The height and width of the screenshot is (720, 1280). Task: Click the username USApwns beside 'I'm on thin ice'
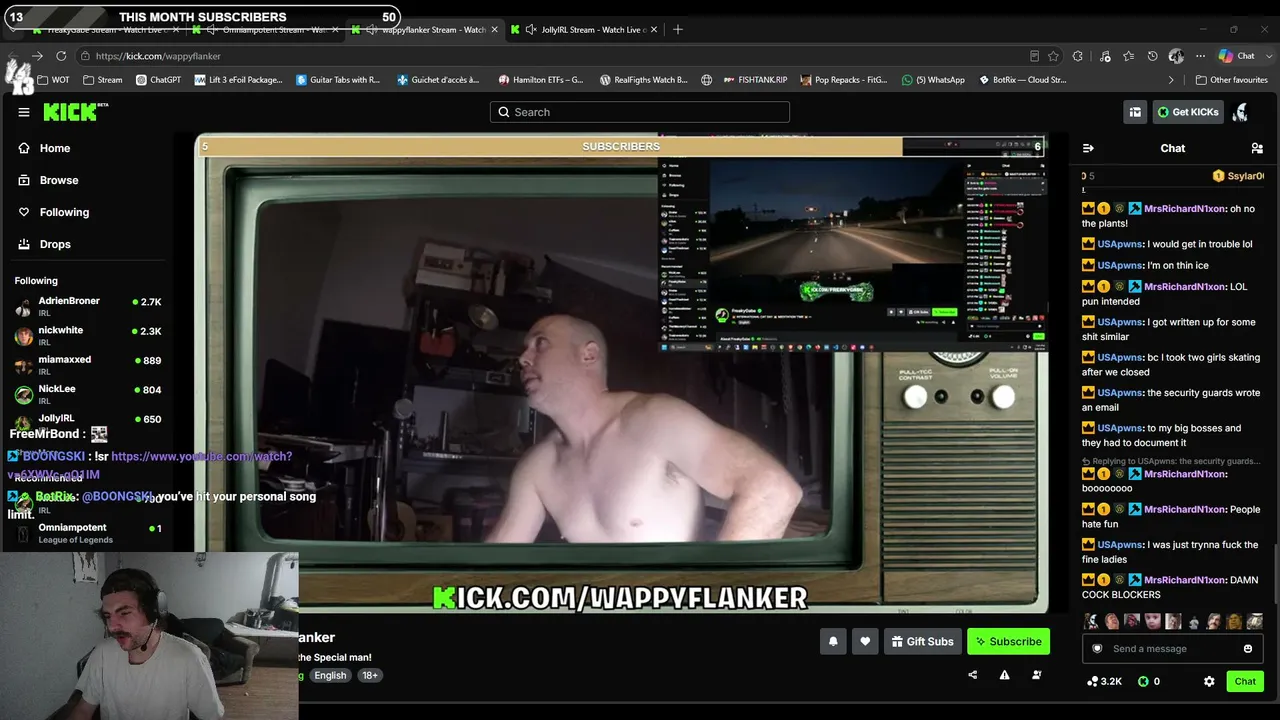point(1120,265)
